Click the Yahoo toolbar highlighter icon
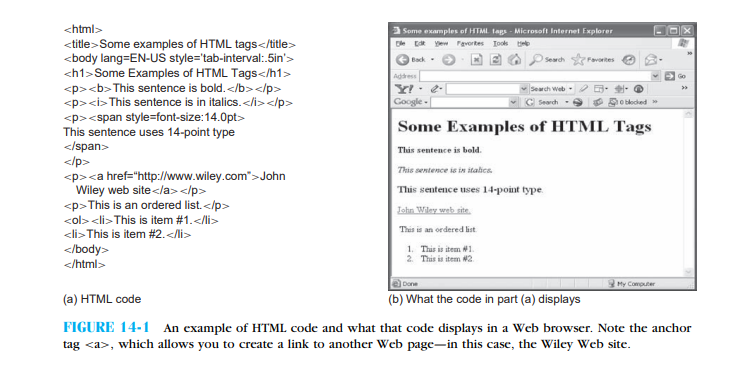 583,89
